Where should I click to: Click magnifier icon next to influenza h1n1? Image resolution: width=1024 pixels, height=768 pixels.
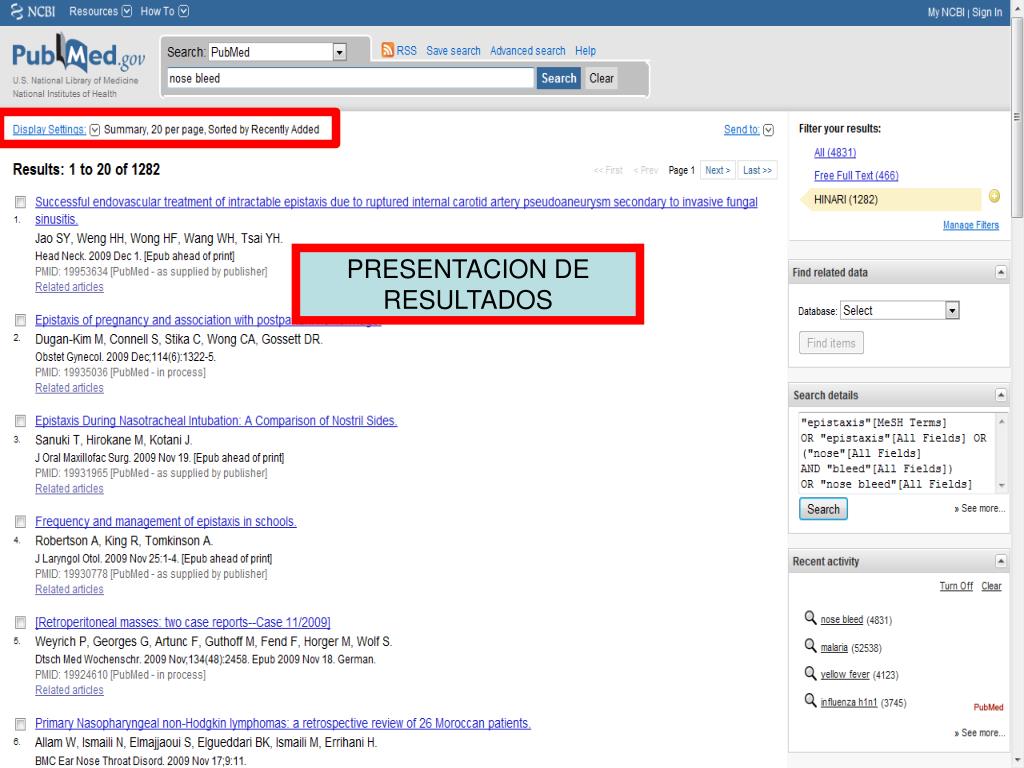[810, 700]
